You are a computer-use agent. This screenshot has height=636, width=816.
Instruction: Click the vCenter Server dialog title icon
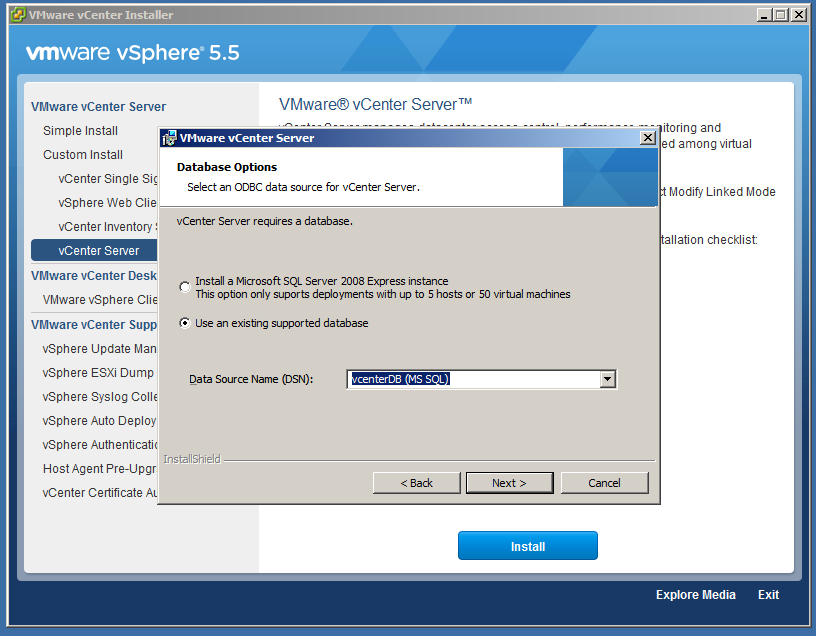pyautogui.click(x=169, y=138)
